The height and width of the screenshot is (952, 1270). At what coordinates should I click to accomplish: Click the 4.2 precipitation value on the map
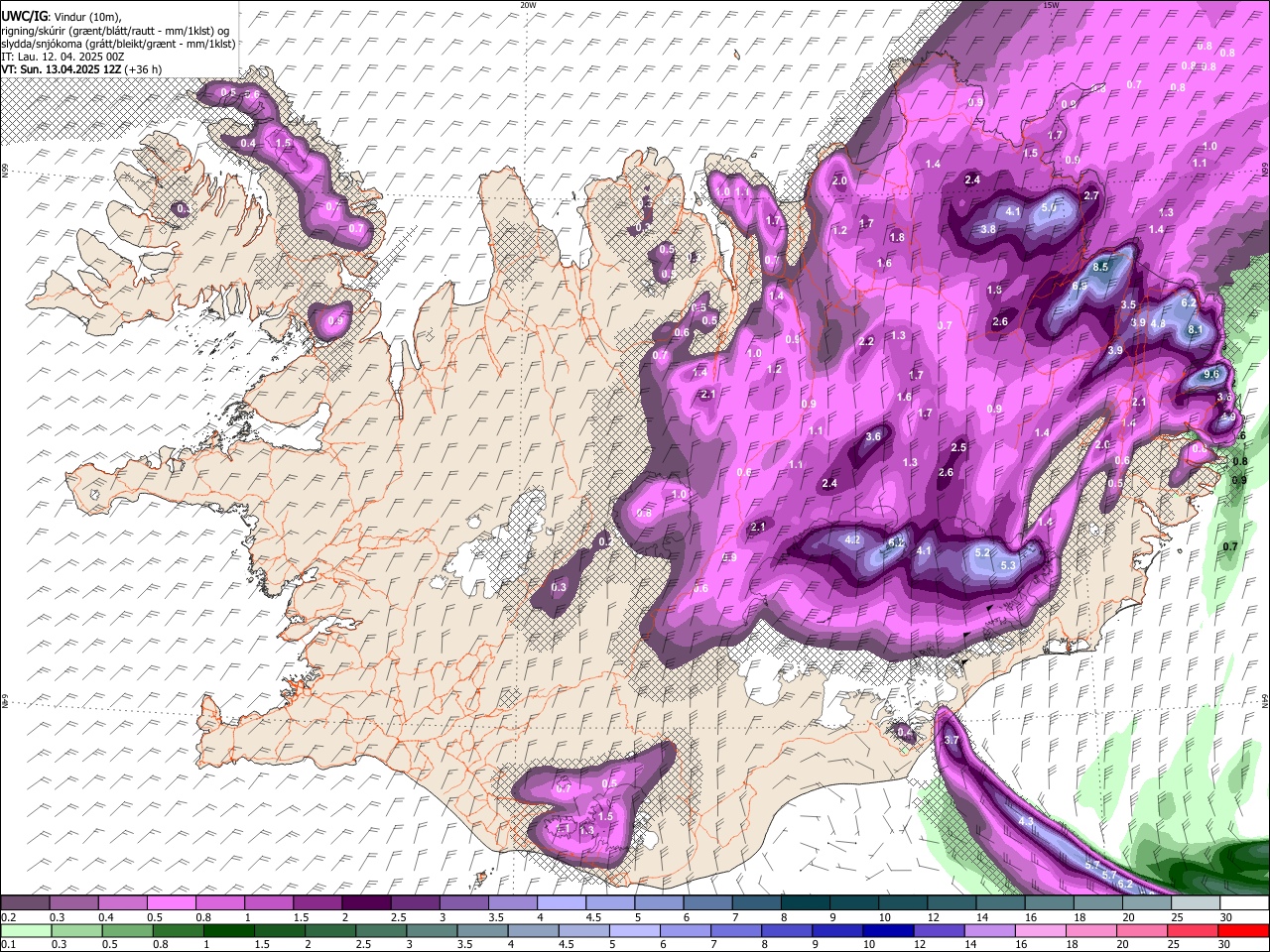click(852, 539)
